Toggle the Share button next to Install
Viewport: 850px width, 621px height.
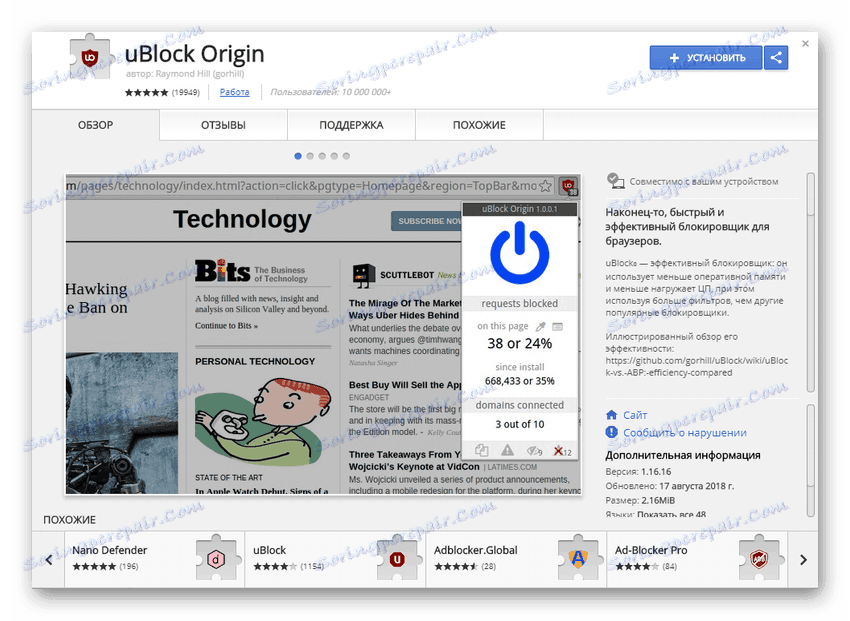[x=776, y=58]
